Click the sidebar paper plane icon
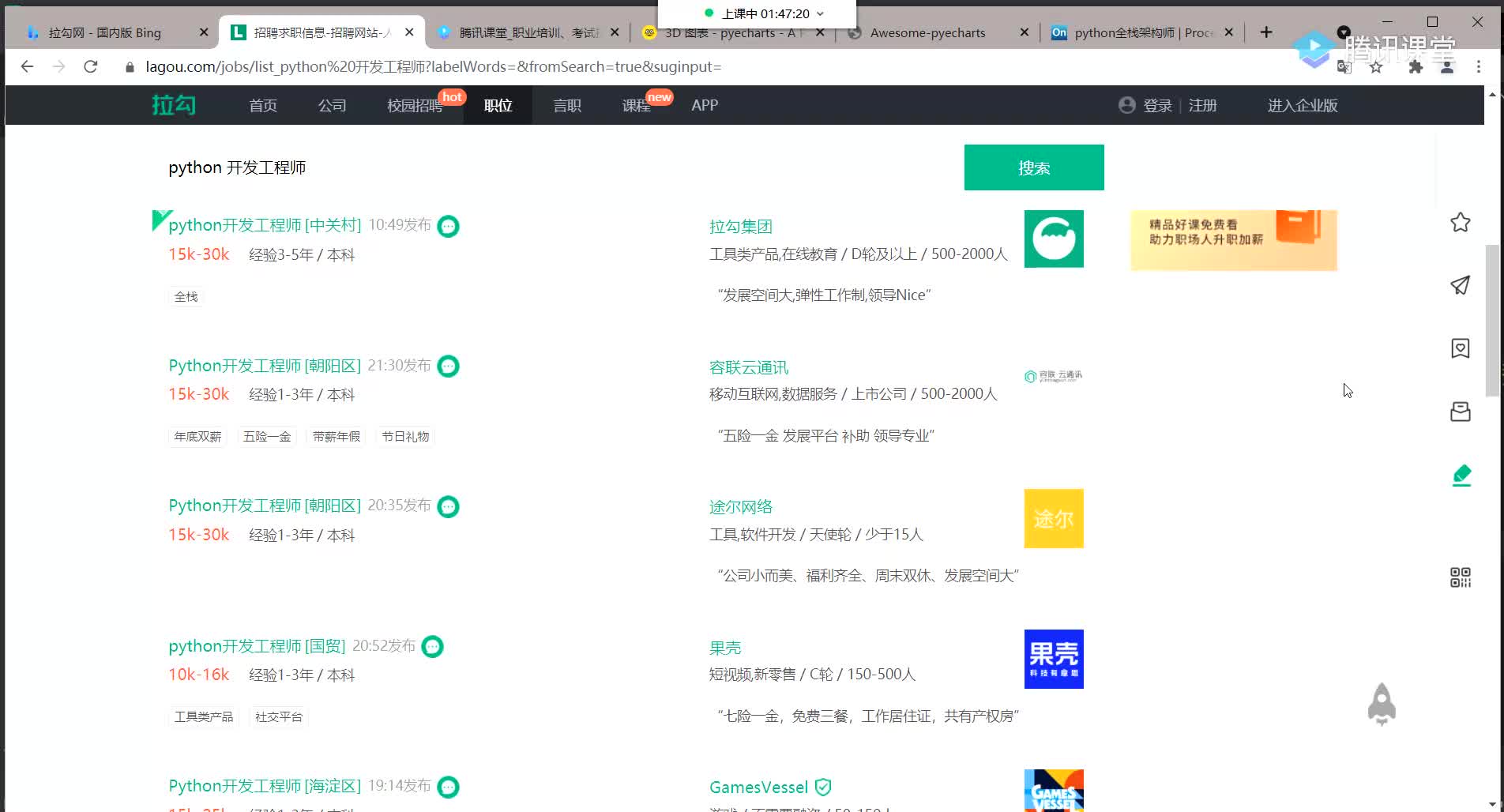This screenshot has width=1504, height=812. 1461,285
